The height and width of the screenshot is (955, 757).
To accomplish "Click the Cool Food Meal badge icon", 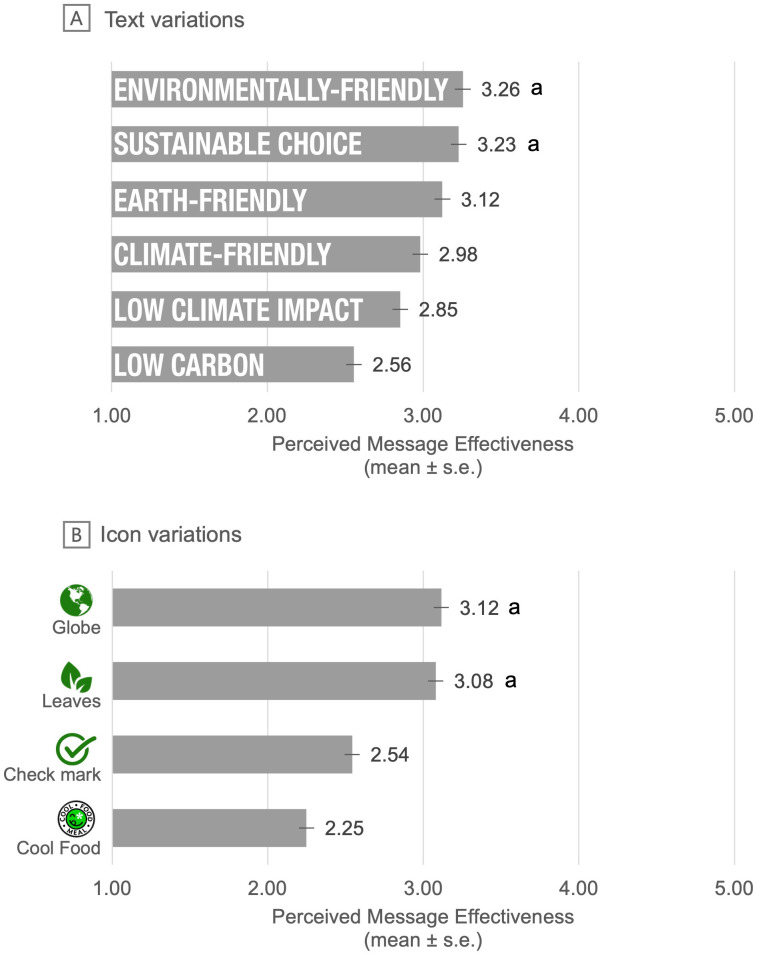I will click(x=76, y=819).
